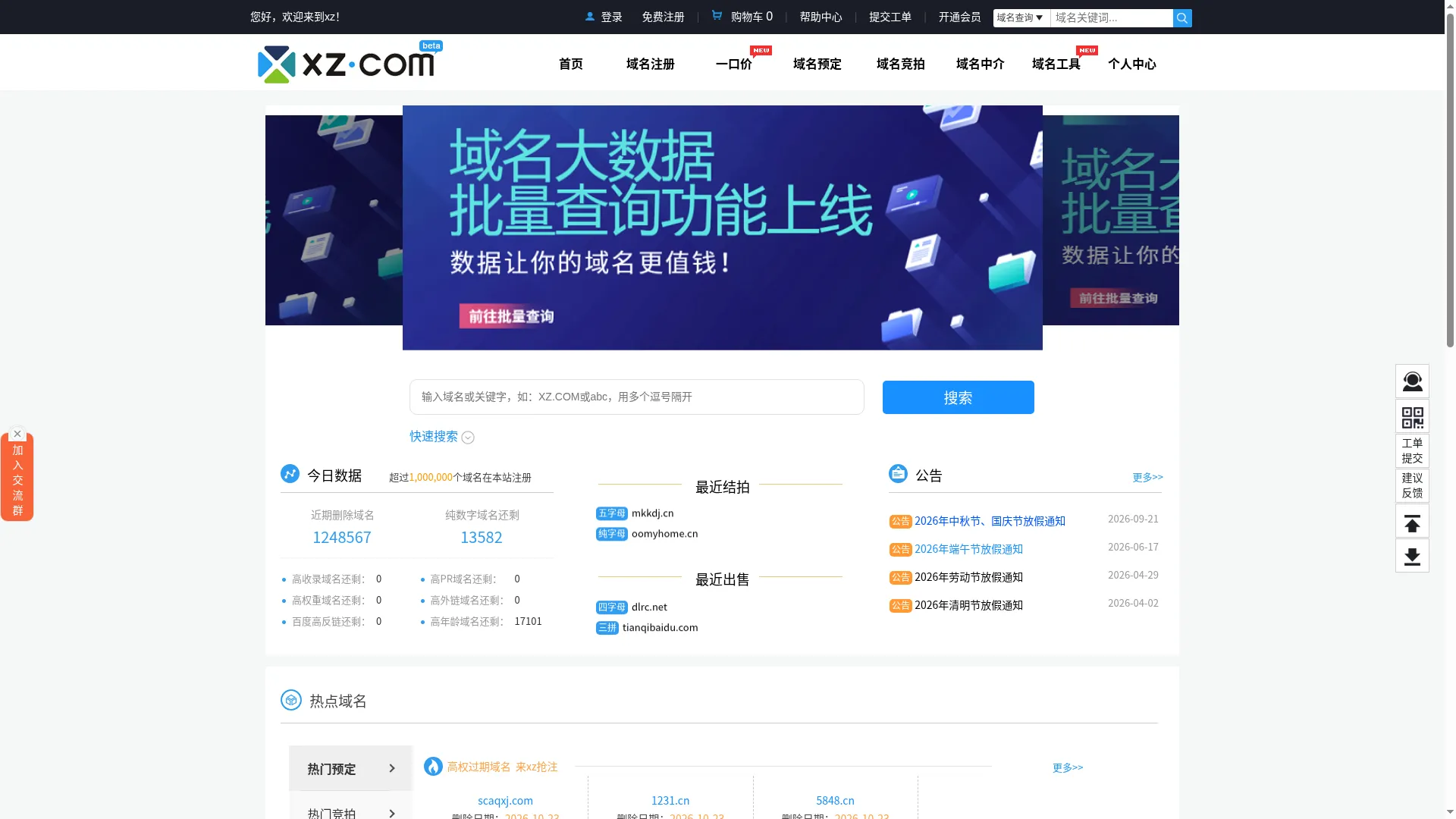Click the flame icon beside 高权过期域名
This screenshot has height=819, width=1456.
point(433,767)
